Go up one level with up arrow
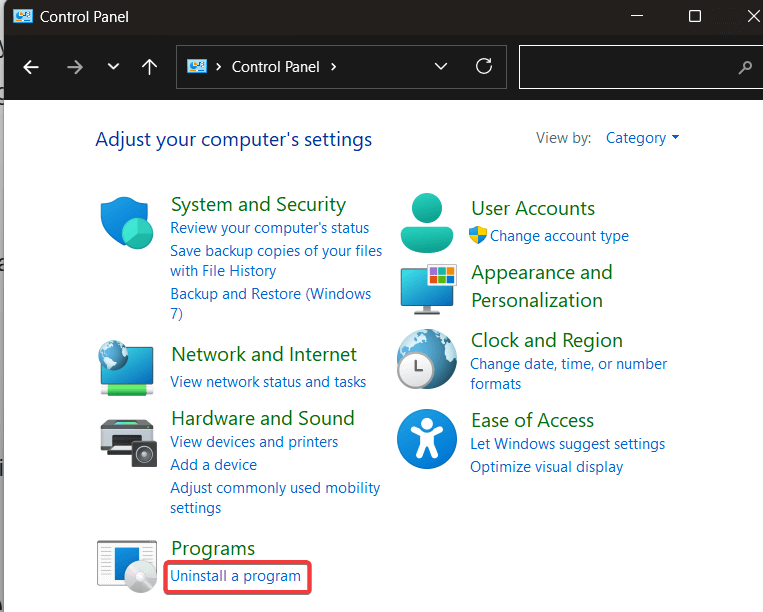Image resolution: width=763 pixels, height=612 pixels. 150,67
